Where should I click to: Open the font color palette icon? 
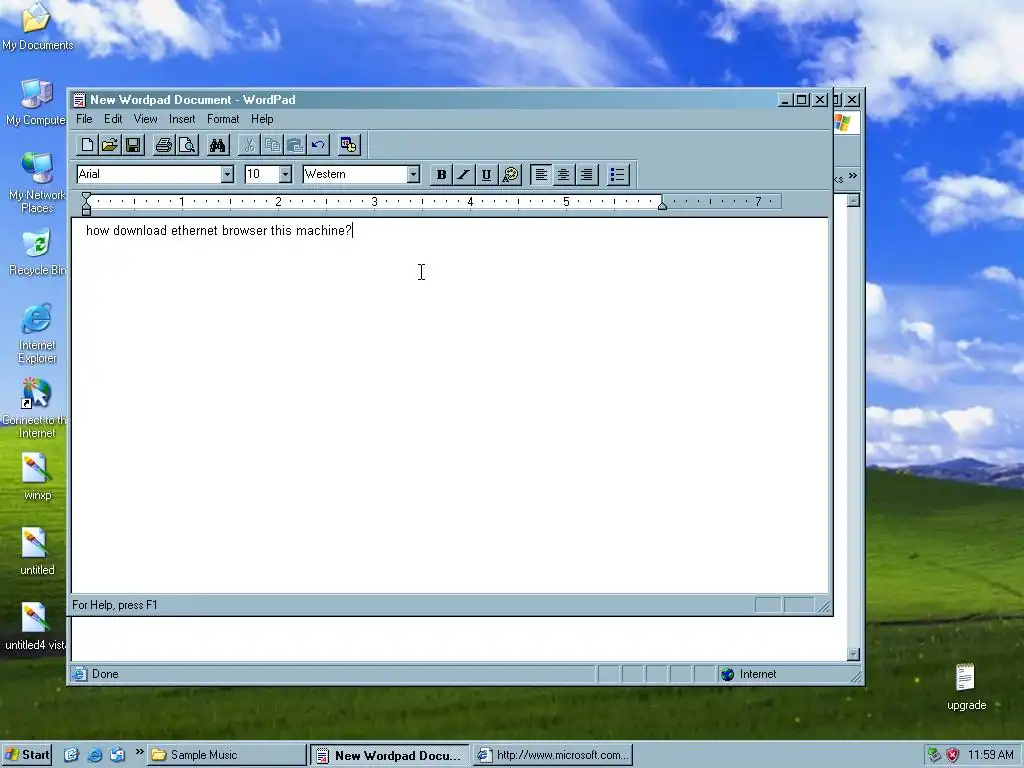(510, 174)
